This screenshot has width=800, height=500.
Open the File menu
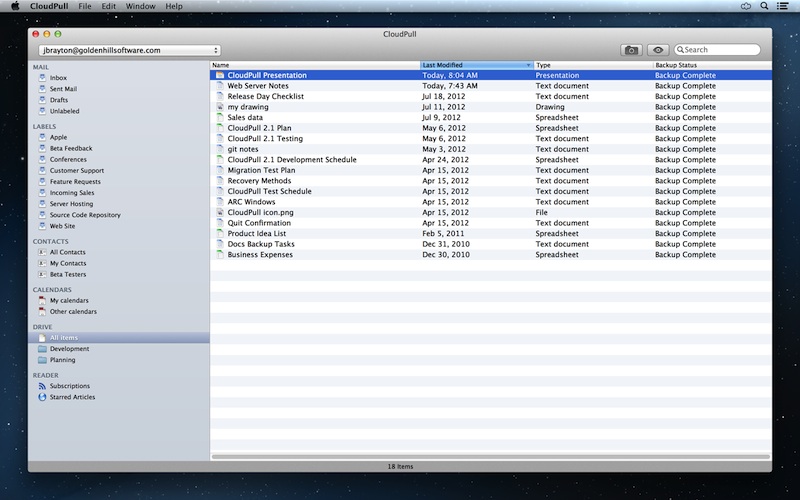coord(86,6)
